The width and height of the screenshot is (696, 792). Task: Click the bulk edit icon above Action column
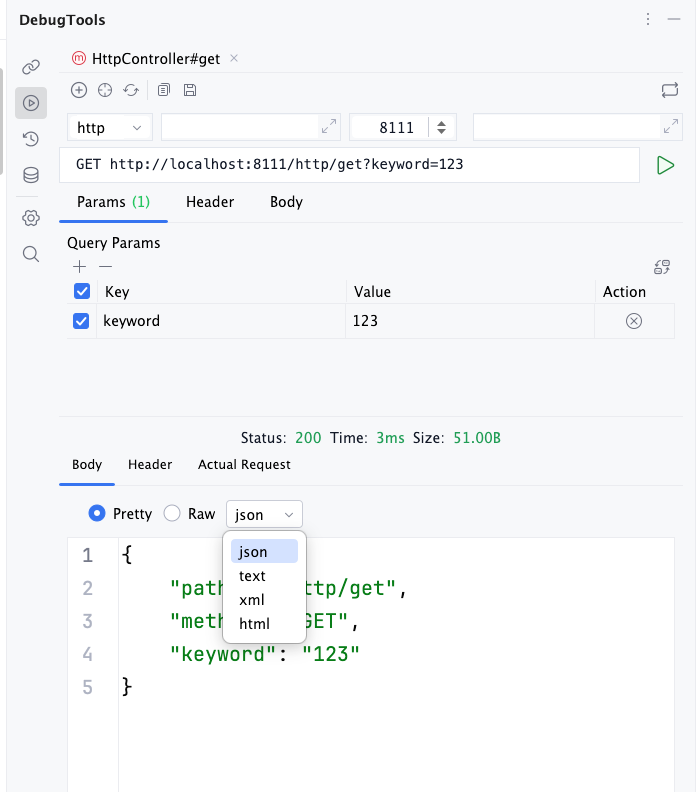[x=662, y=267]
